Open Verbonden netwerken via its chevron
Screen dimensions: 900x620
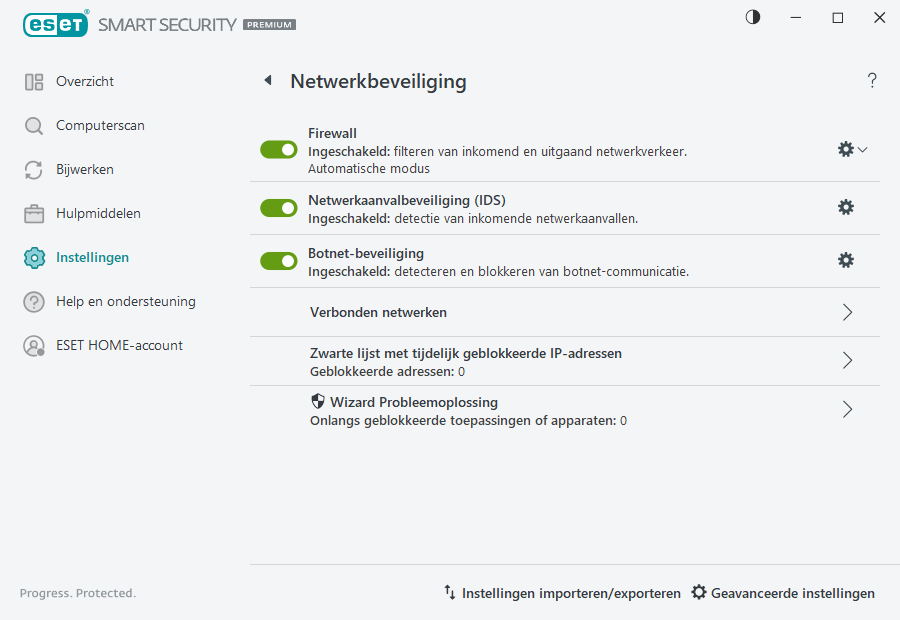pos(847,312)
